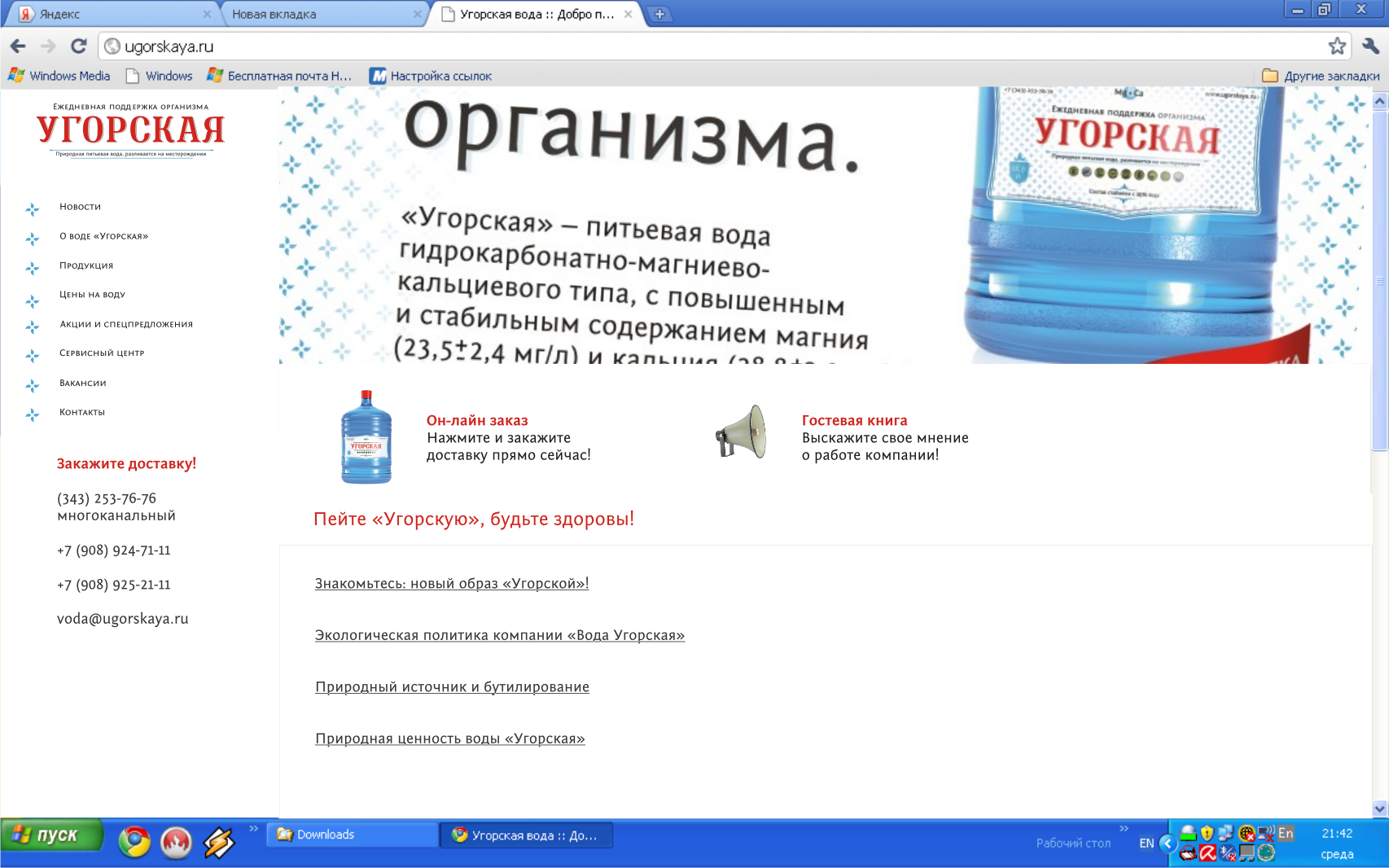Viewport: 1389px width, 868px height.
Task: Open the Контакты page
Action: coord(82,412)
